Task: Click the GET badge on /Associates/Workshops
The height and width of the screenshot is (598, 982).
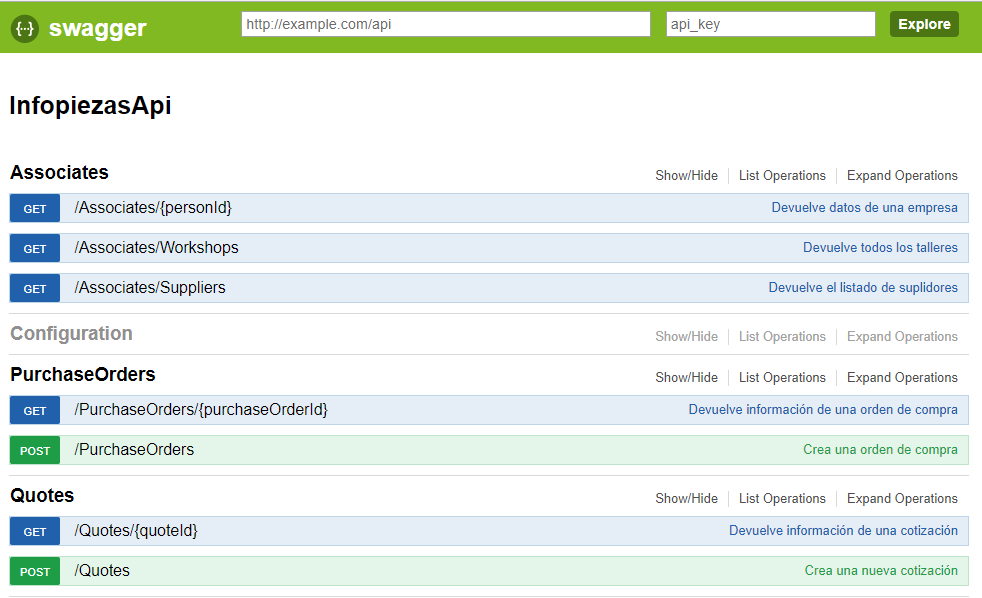Action: click(34, 248)
